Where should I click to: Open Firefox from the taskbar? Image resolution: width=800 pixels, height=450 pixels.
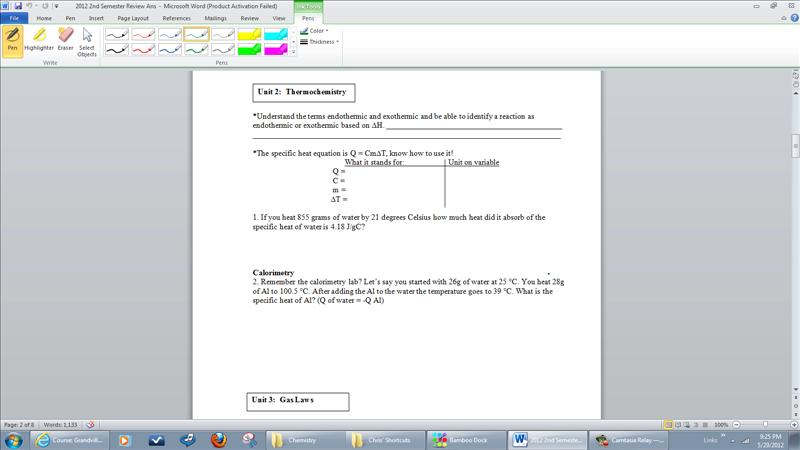[x=219, y=440]
